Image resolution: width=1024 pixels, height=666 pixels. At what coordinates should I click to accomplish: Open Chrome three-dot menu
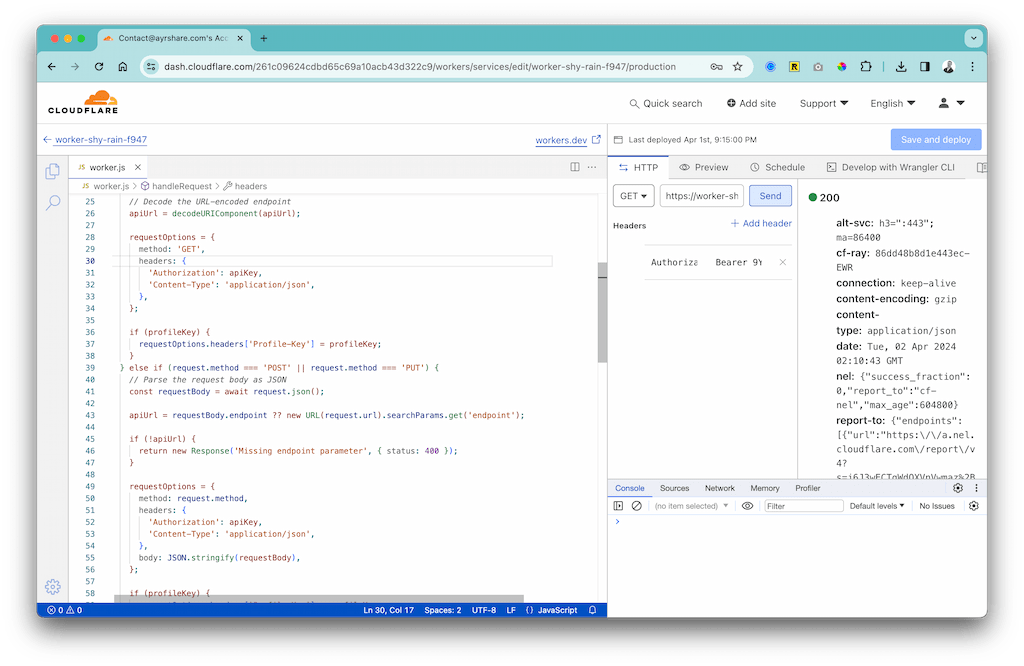(972, 67)
